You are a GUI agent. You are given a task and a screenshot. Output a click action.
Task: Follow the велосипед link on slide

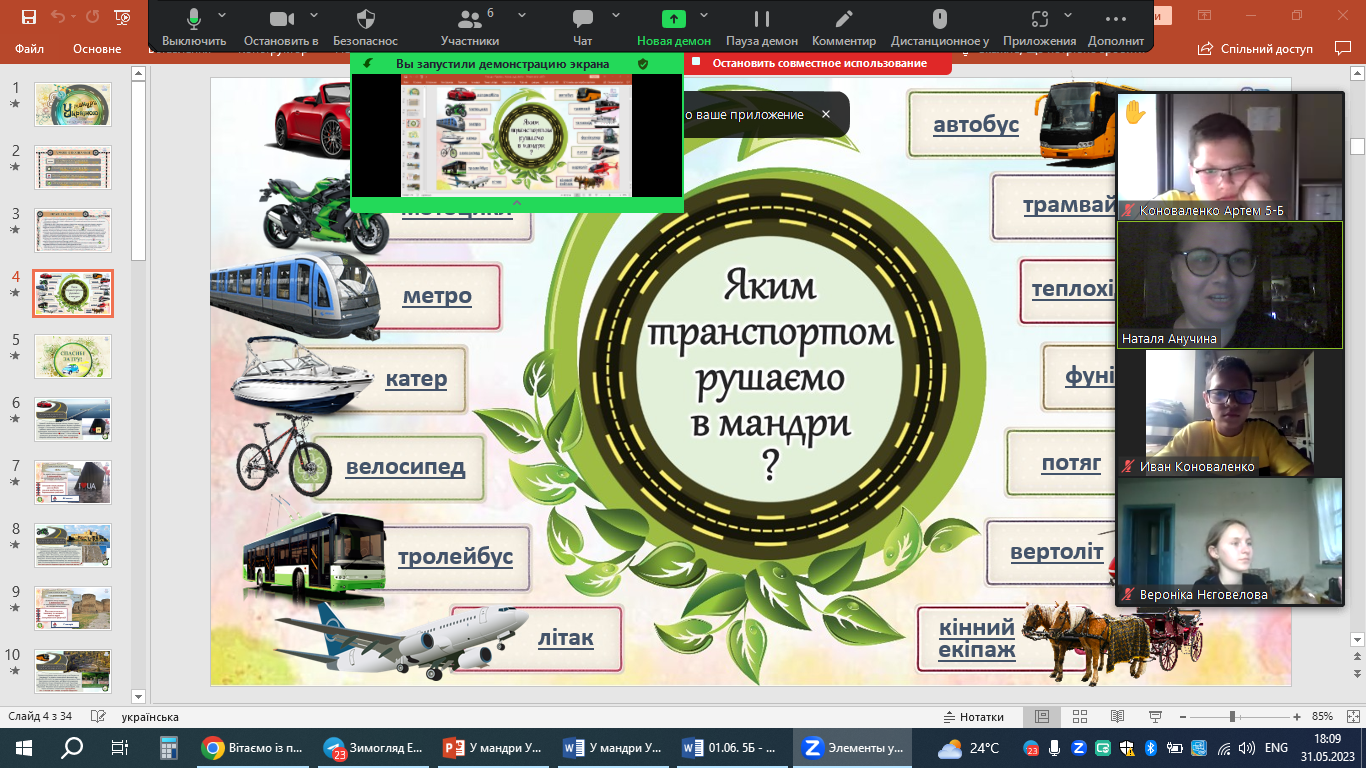click(x=406, y=469)
